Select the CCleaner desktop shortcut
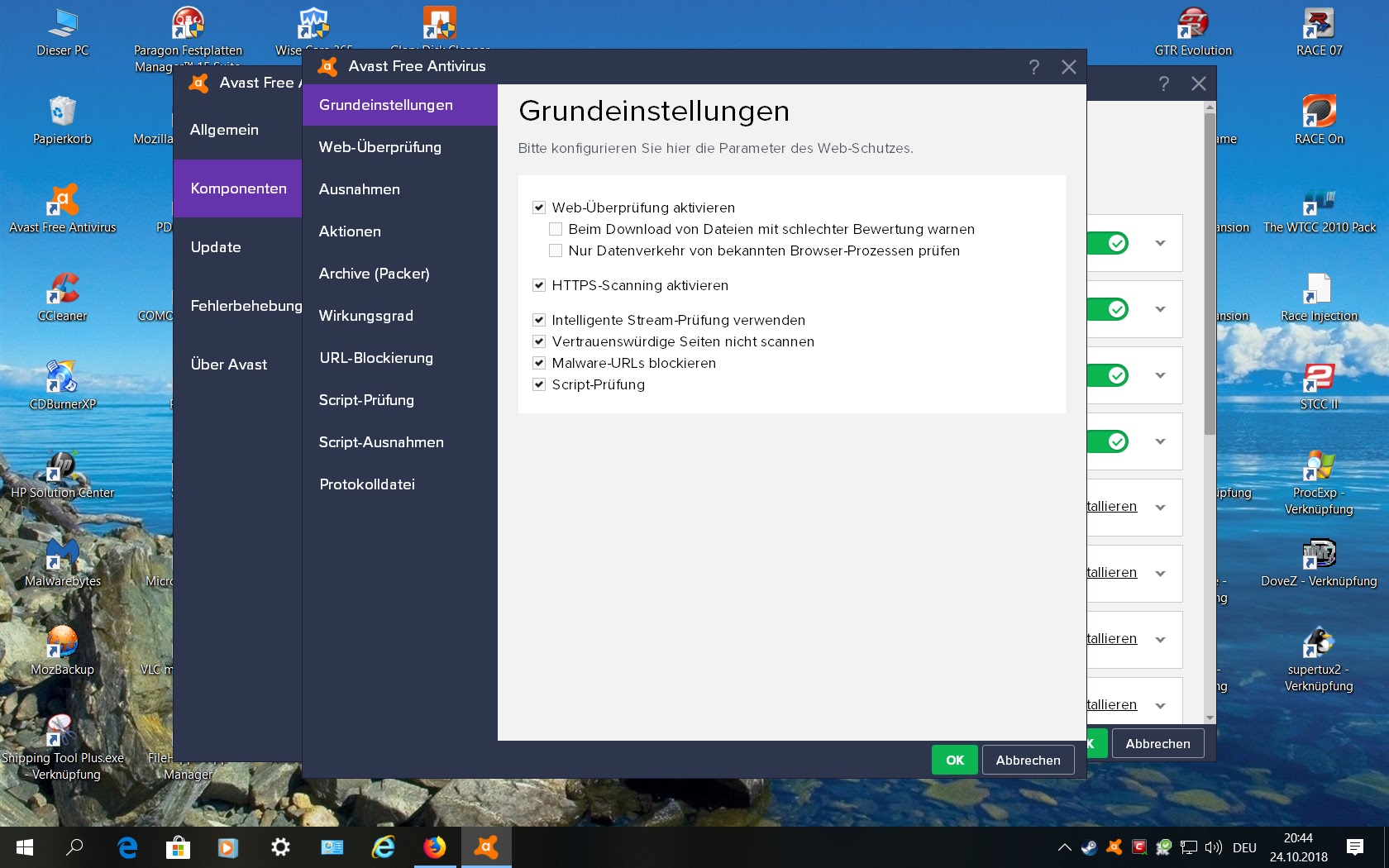 63,297
